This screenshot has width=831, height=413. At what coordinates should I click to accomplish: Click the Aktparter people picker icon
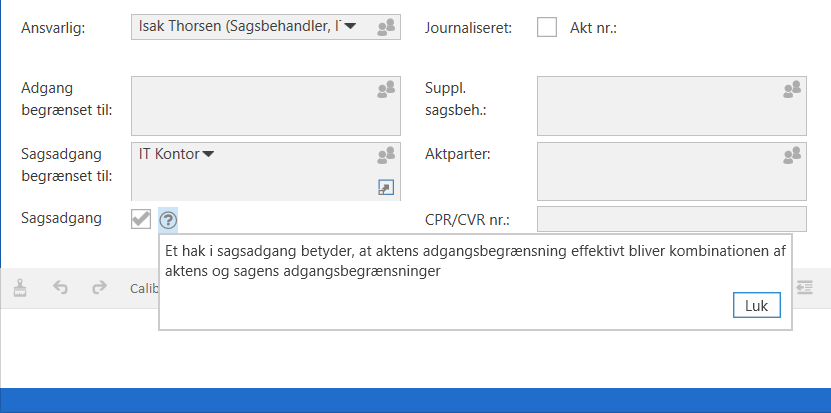tap(792, 155)
